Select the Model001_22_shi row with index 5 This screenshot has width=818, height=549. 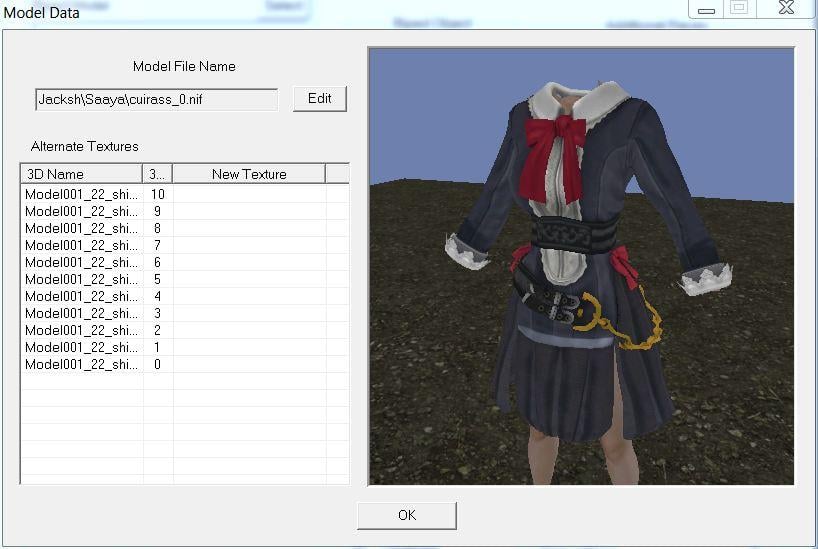point(185,279)
